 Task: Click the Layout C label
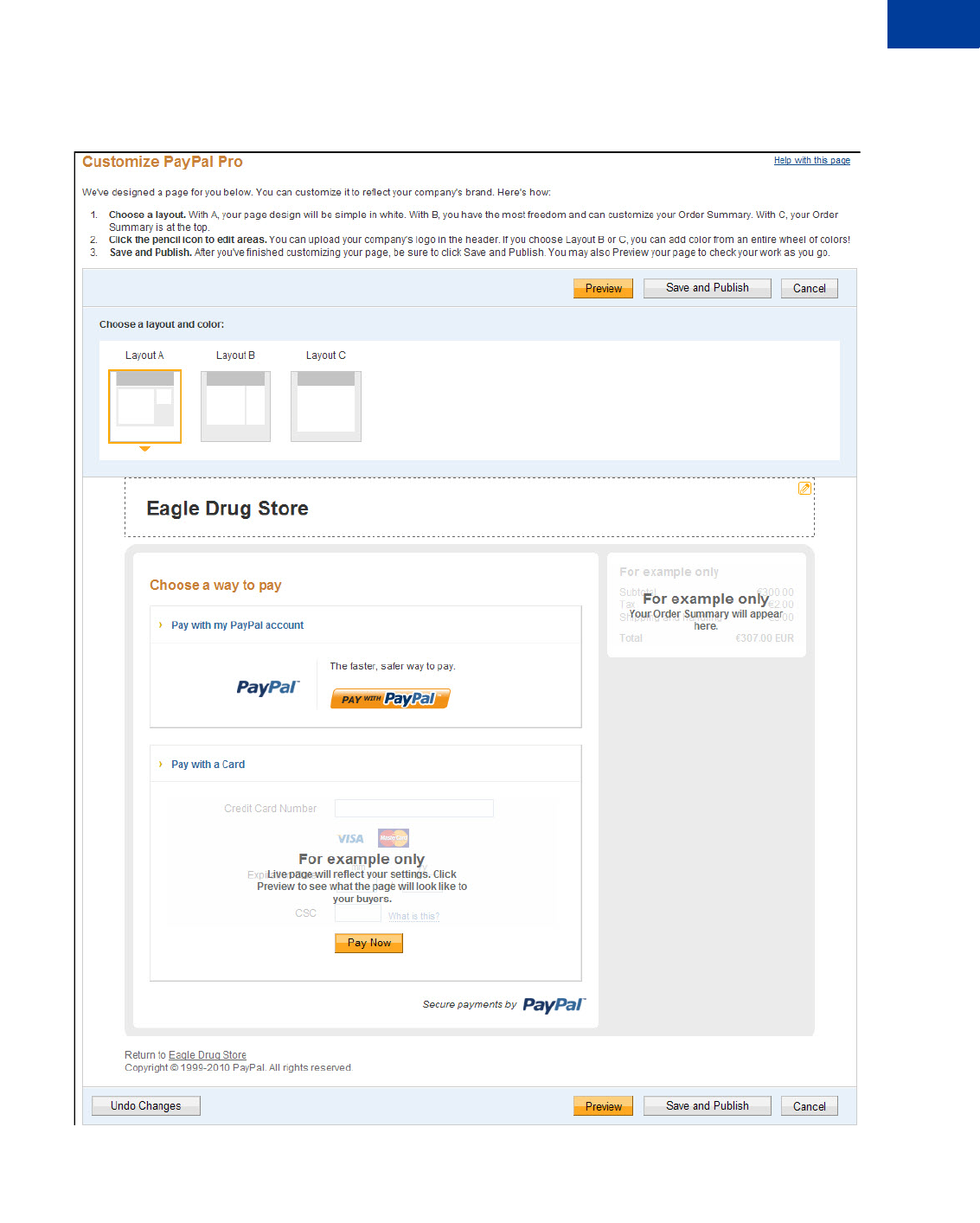click(x=326, y=355)
